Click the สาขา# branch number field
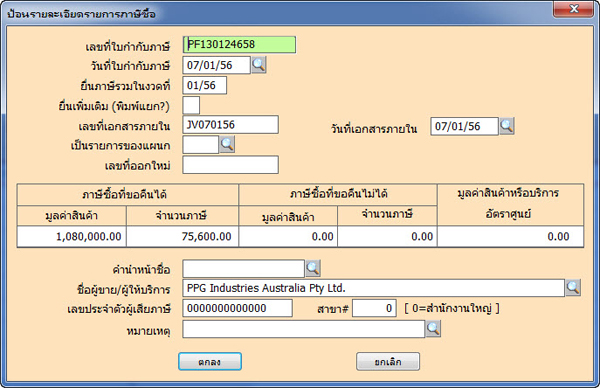Viewport: 600px width, 388px height. click(374, 308)
